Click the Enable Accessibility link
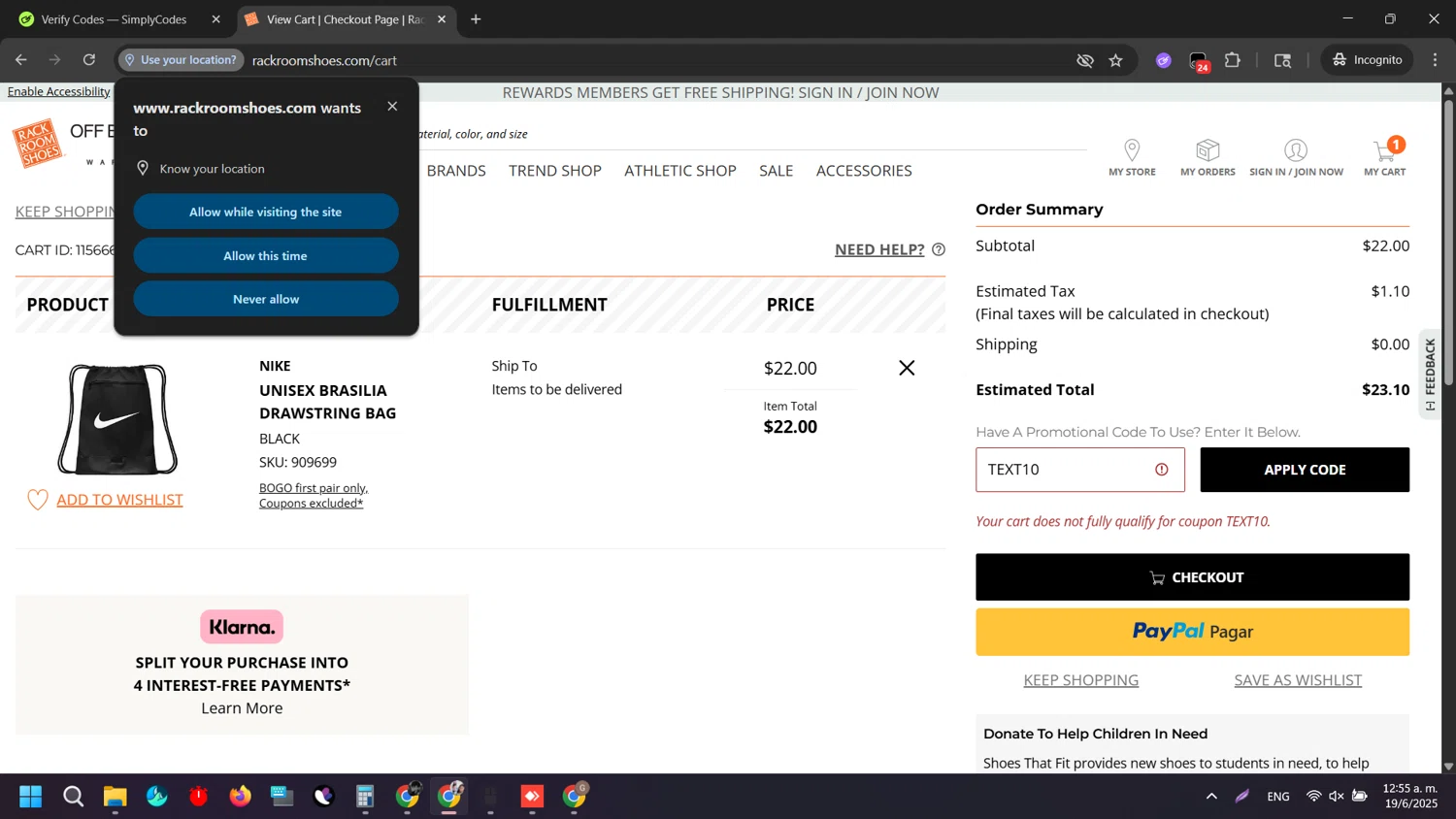The width and height of the screenshot is (1456, 819). pyautogui.click(x=59, y=91)
